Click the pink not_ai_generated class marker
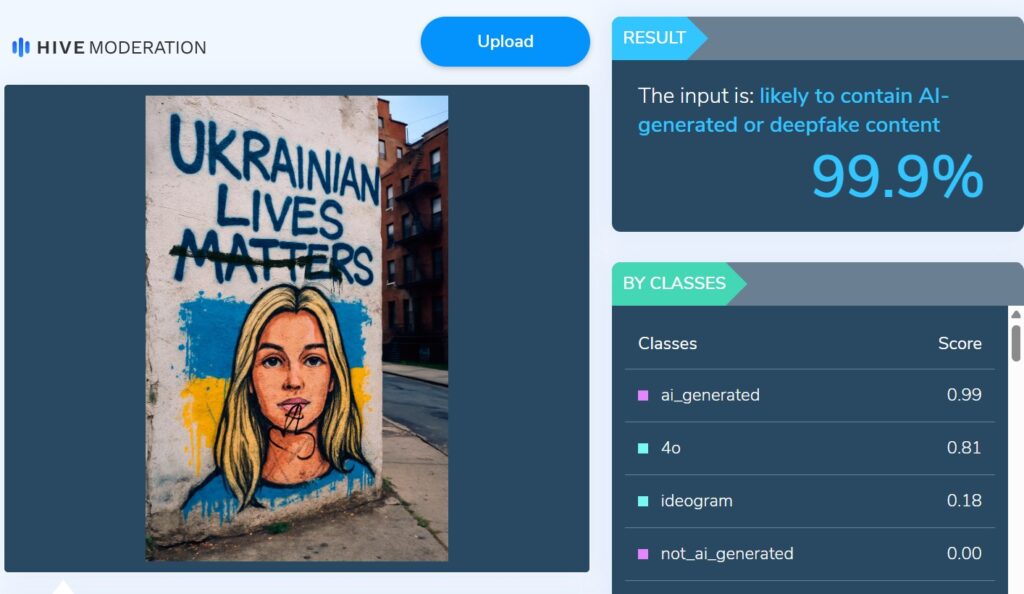Screen dimensions: 1024x594 coord(643,554)
